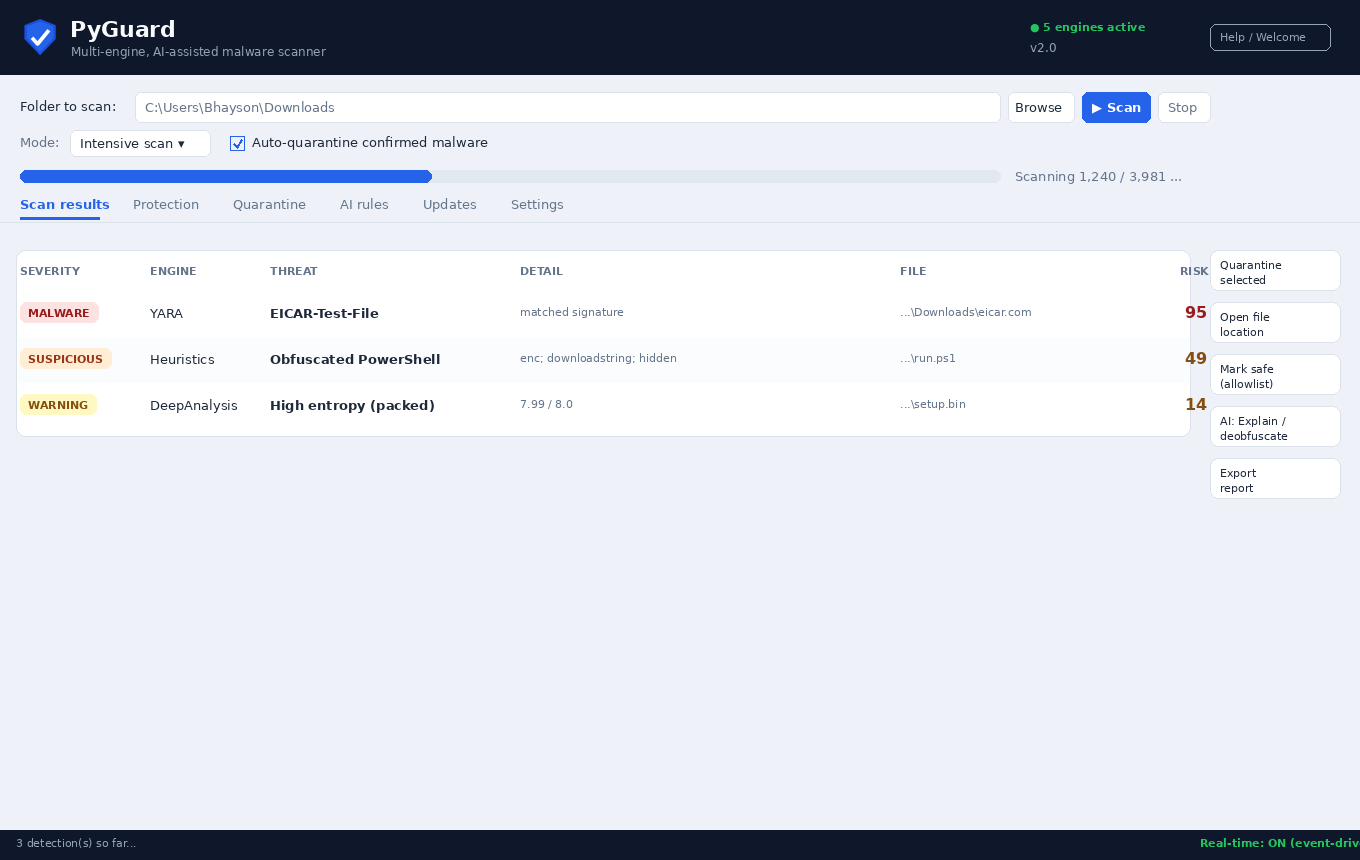1360x860 pixels.
Task: Start scanning with the Scan button
Action: tap(1116, 108)
